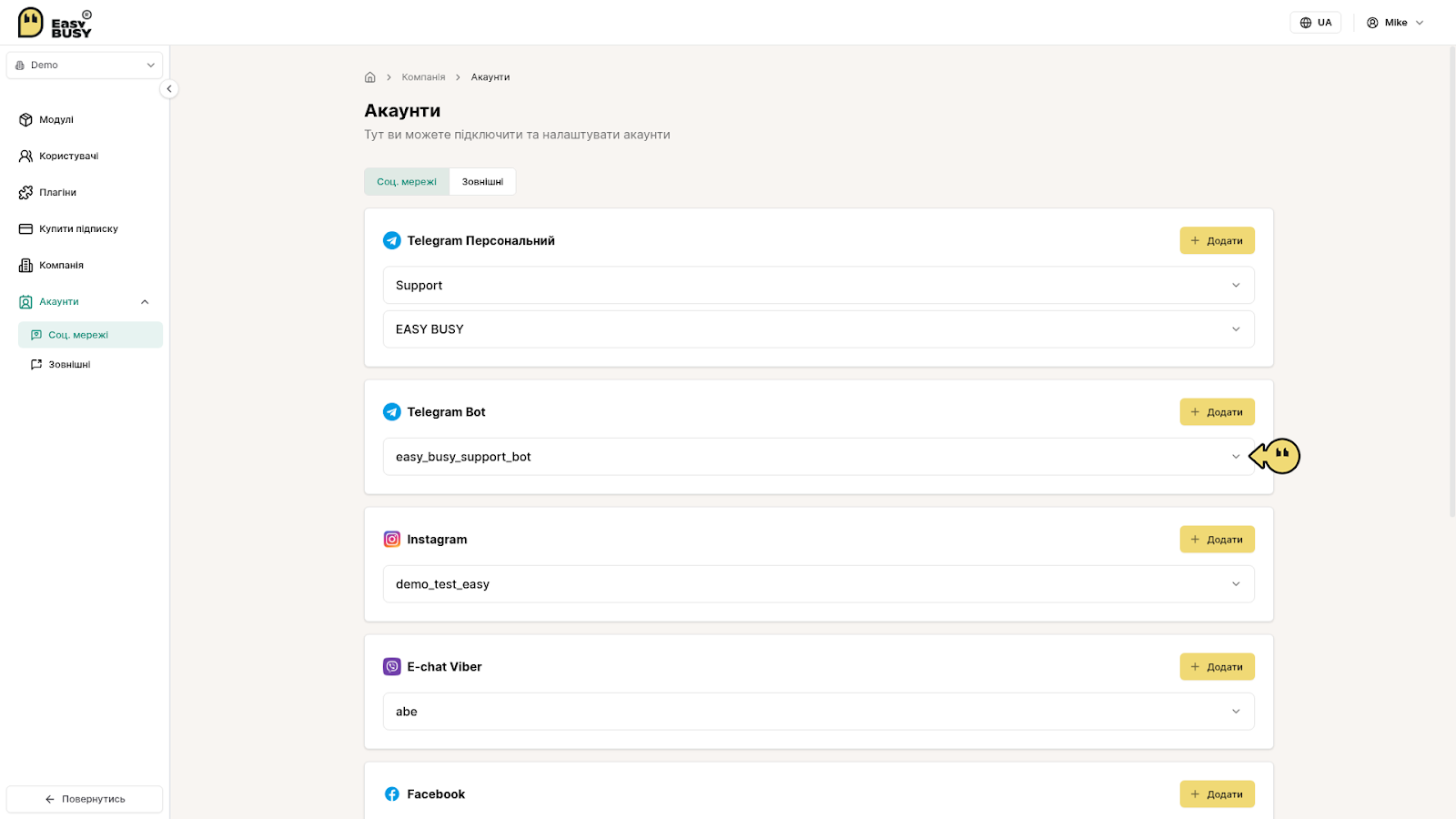Add a Facebook account
Viewport: 1456px width, 819px height.
tap(1218, 794)
